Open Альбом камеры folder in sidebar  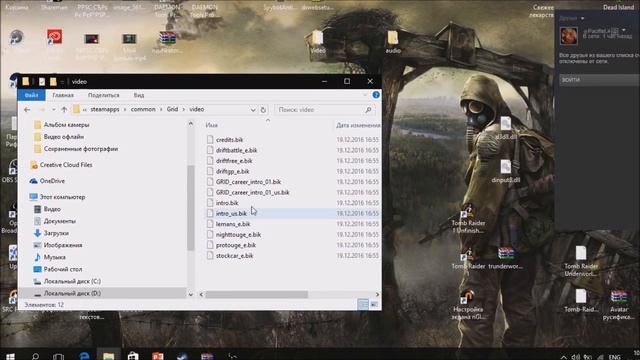[x=62, y=125]
